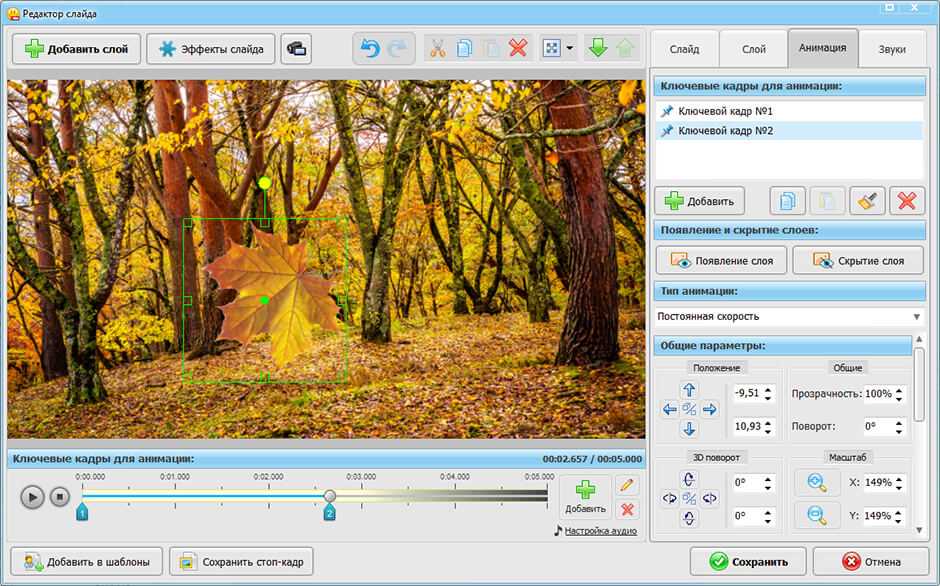This screenshot has width=940, height=586.
Task: Open the fit-to-screen dropdown arrow in toolbar
Action: 570,48
